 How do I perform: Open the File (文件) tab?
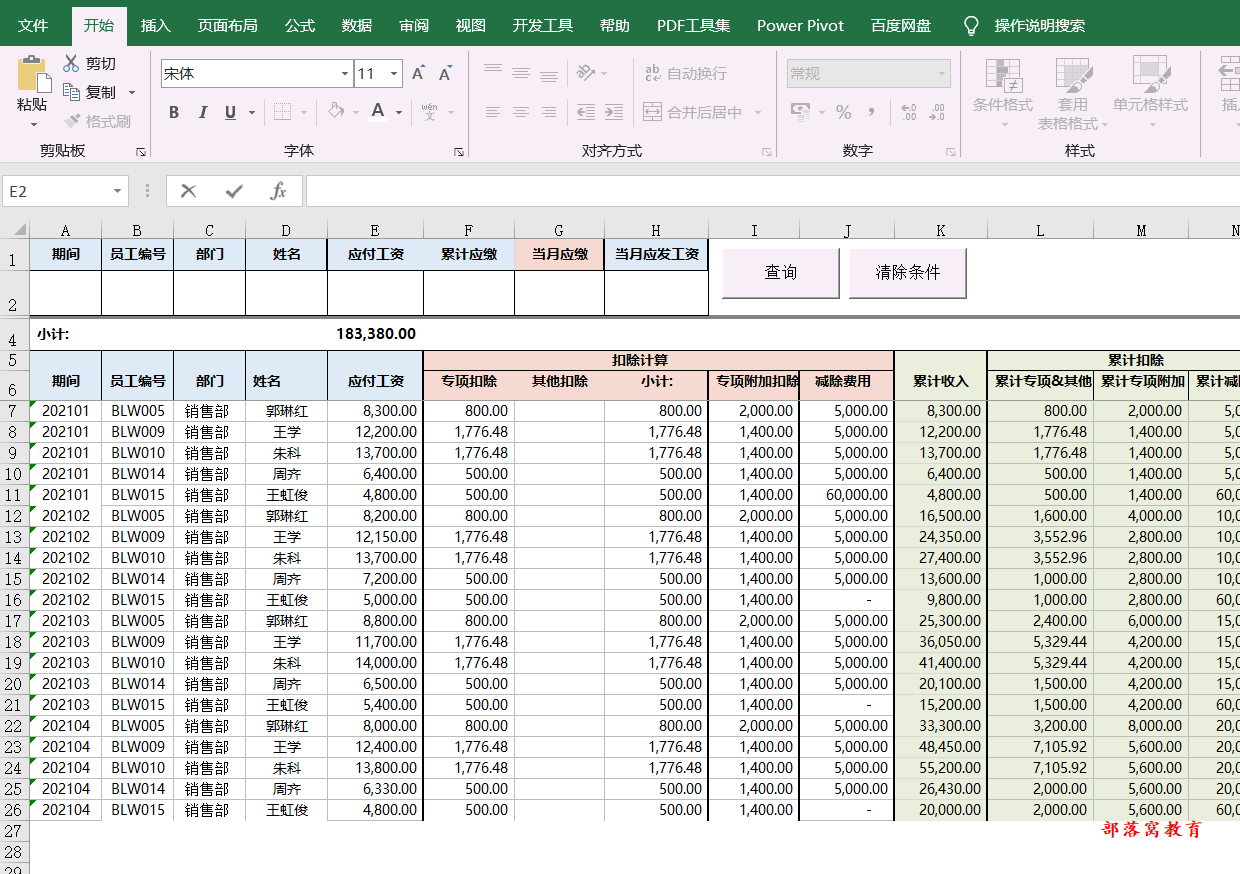(33, 26)
